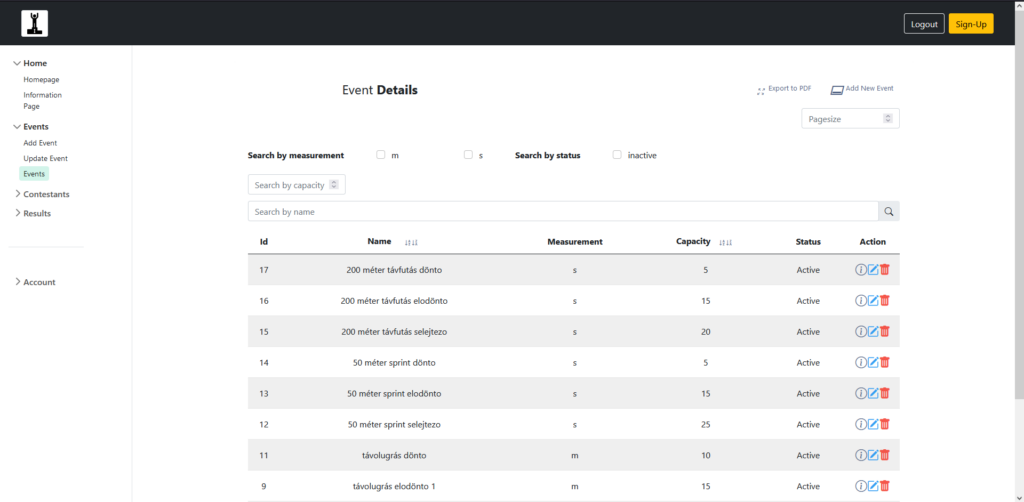Focus the Search by capacity field

[x=296, y=185]
